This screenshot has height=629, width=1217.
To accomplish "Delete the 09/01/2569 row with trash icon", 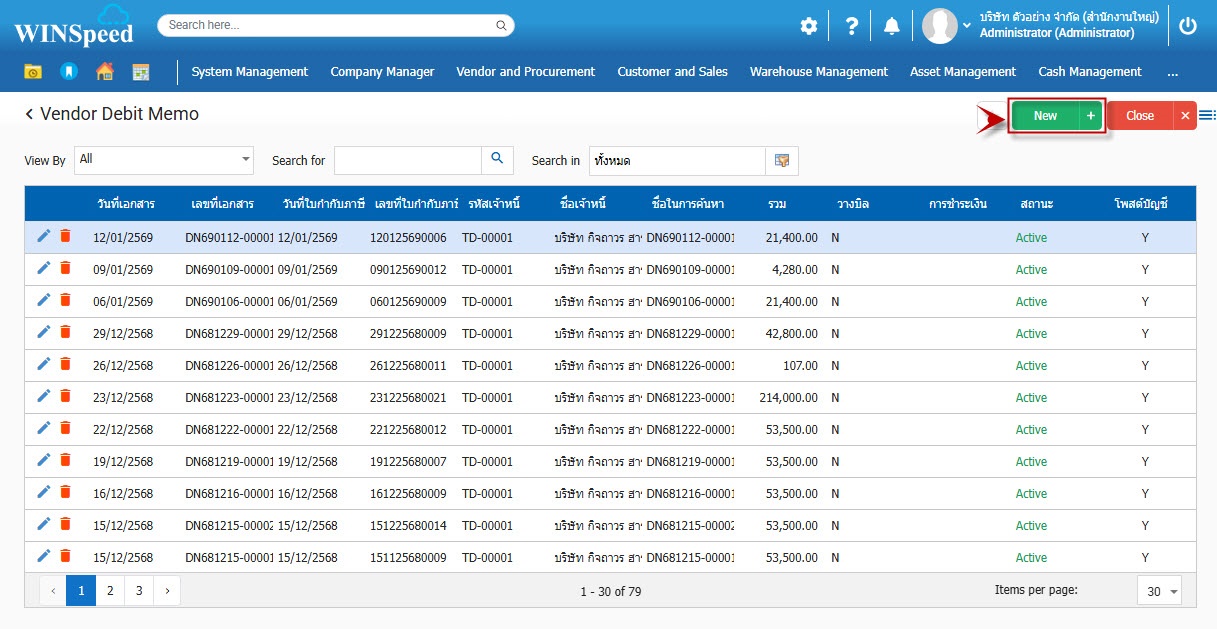I will pyautogui.click(x=65, y=268).
